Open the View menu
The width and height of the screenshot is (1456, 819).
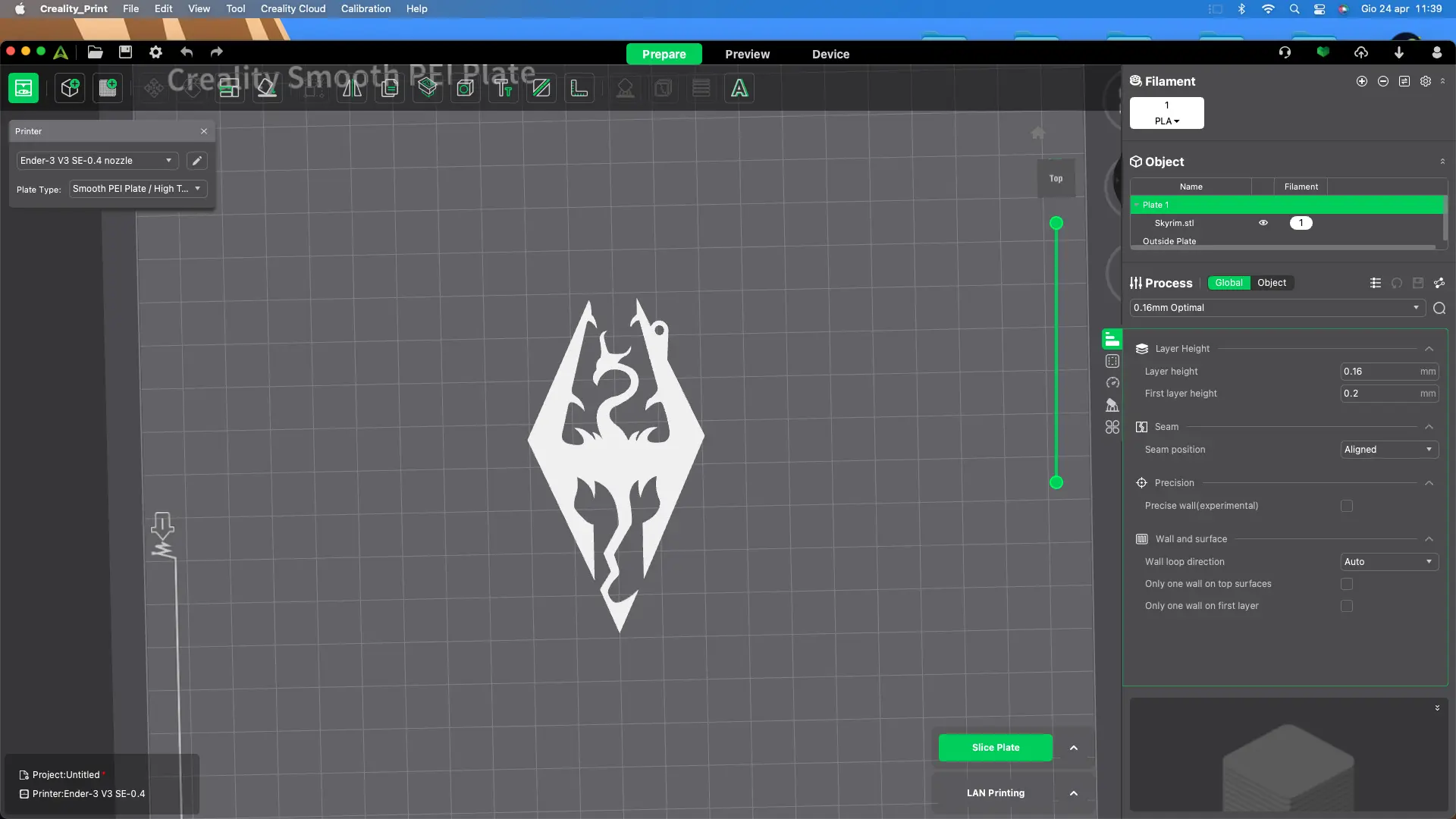[199, 9]
